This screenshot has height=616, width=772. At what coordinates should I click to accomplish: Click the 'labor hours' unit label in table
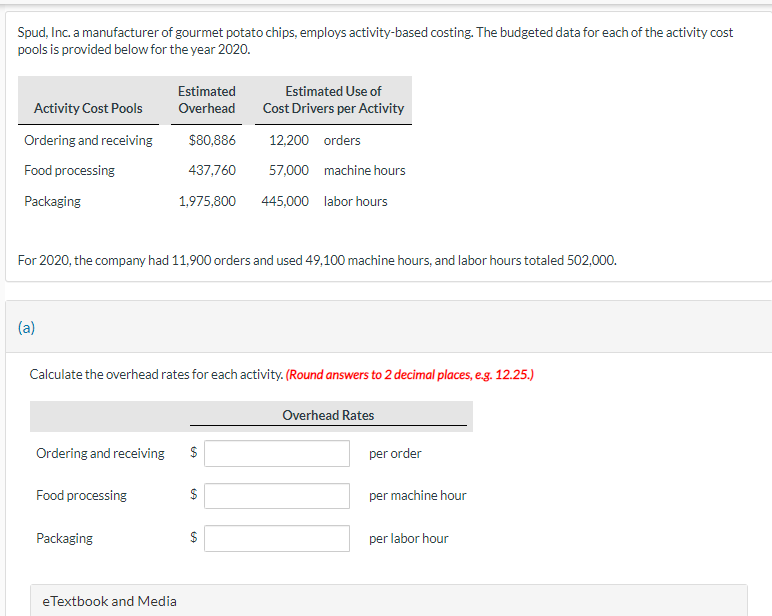355,201
